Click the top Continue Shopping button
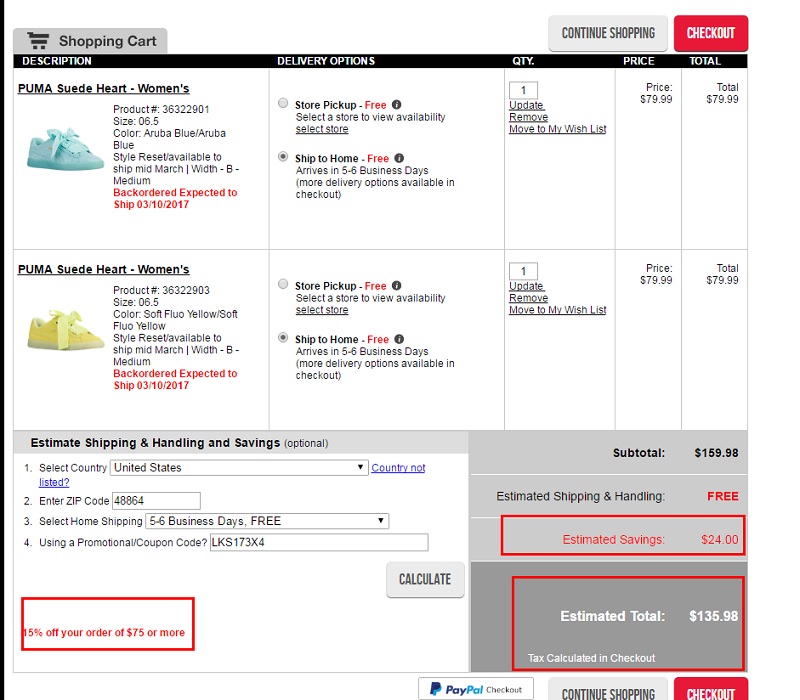 point(608,33)
